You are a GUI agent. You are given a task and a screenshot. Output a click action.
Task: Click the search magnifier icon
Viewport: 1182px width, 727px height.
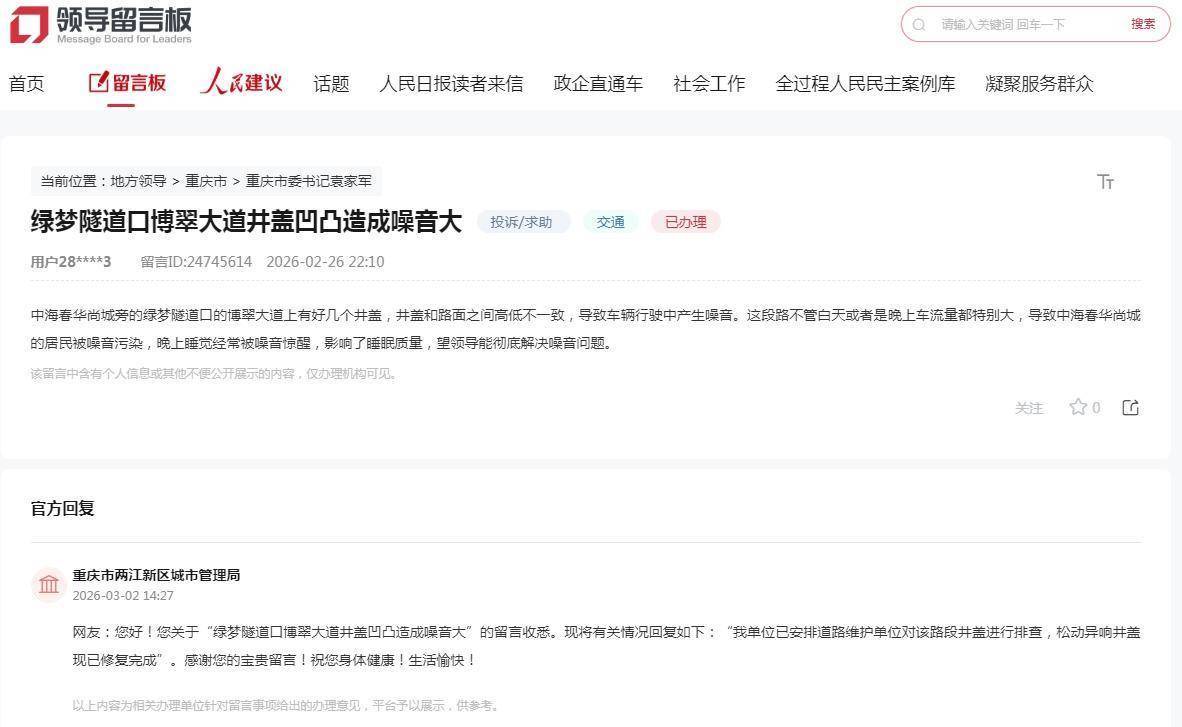919,25
